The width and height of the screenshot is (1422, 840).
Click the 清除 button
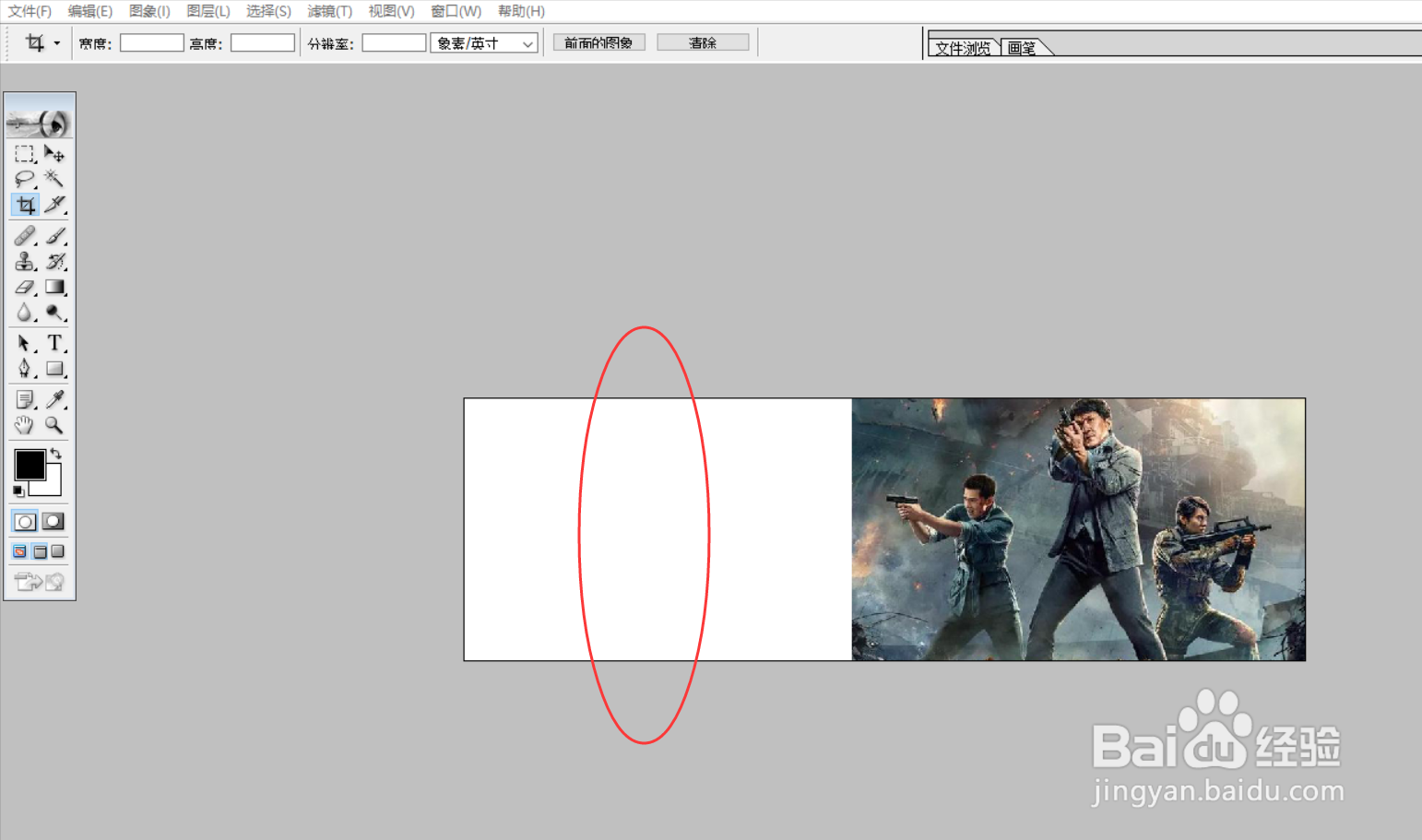(703, 42)
